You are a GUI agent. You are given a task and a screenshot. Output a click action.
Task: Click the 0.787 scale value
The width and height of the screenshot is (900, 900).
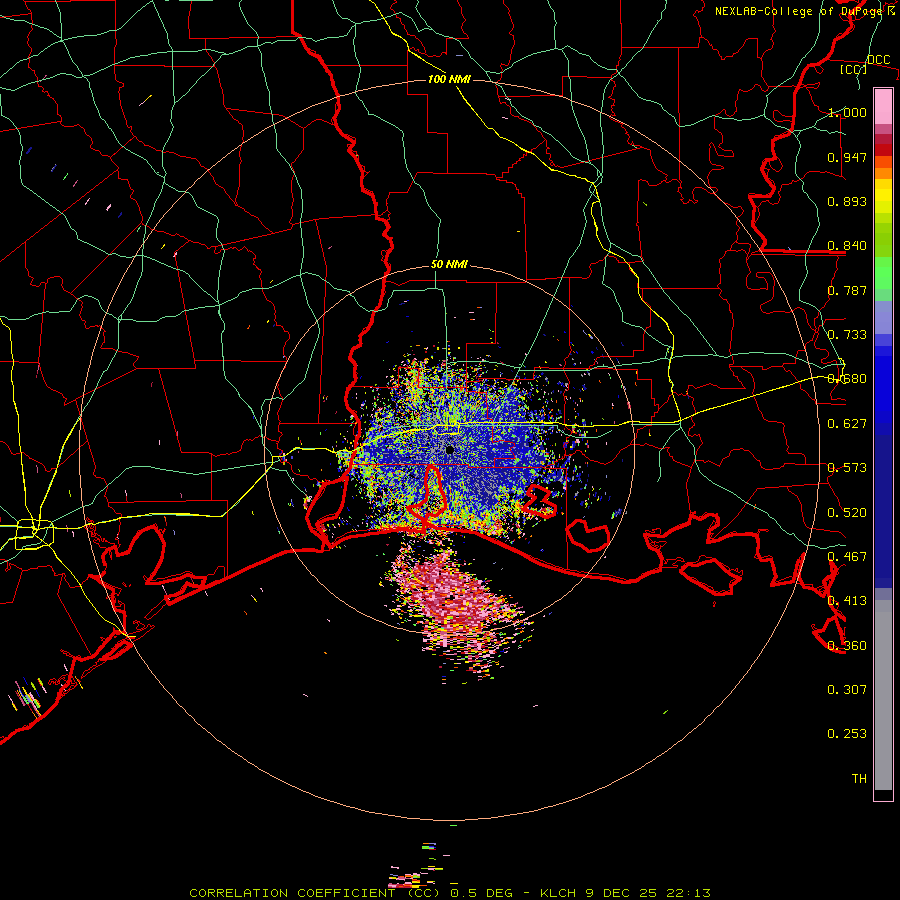click(x=847, y=290)
